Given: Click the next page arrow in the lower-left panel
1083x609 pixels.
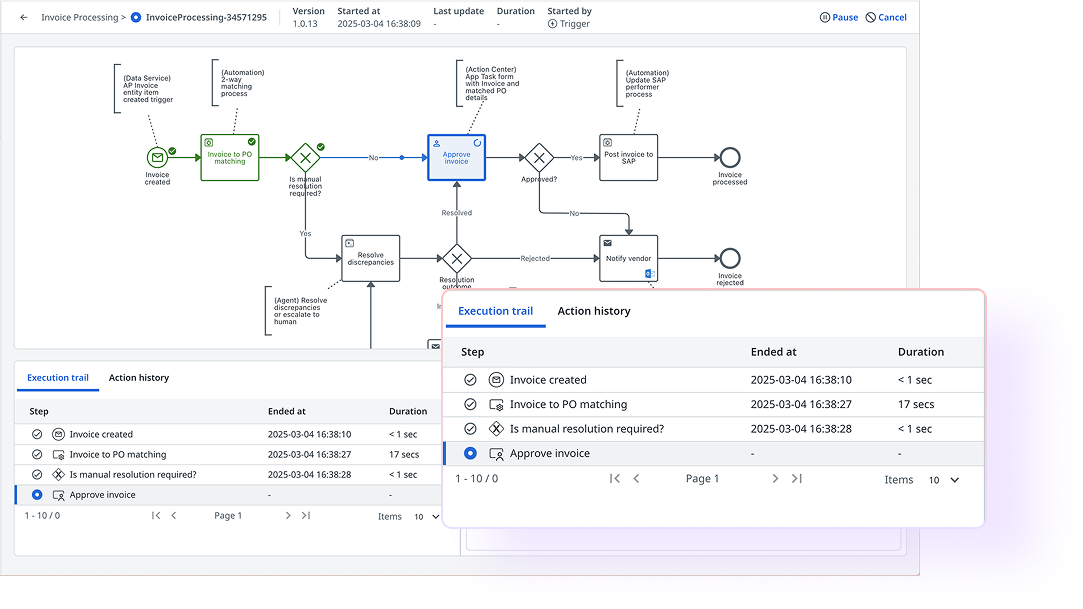Looking at the screenshot, I should [288, 516].
